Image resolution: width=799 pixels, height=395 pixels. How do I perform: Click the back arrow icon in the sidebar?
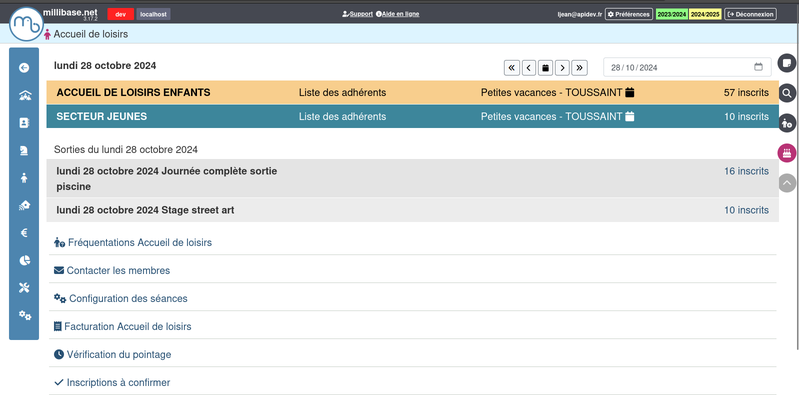coord(24,68)
